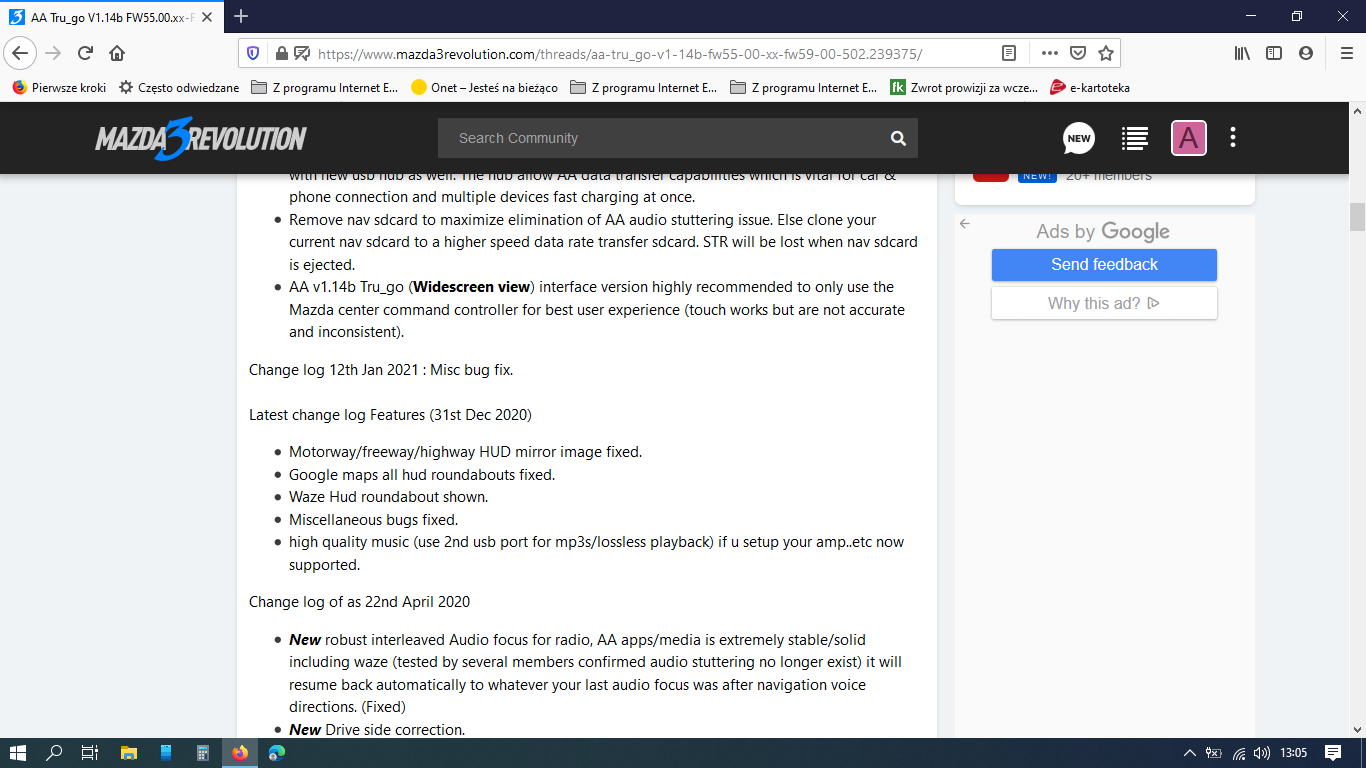Click the page vertical scrollbar thumb
Viewport: 1366px width, 768px height.
[x=1357, y=216]
